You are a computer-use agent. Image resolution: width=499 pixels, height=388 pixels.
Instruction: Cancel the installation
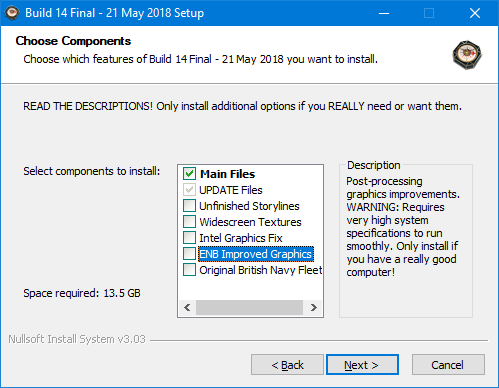(448, 365)
